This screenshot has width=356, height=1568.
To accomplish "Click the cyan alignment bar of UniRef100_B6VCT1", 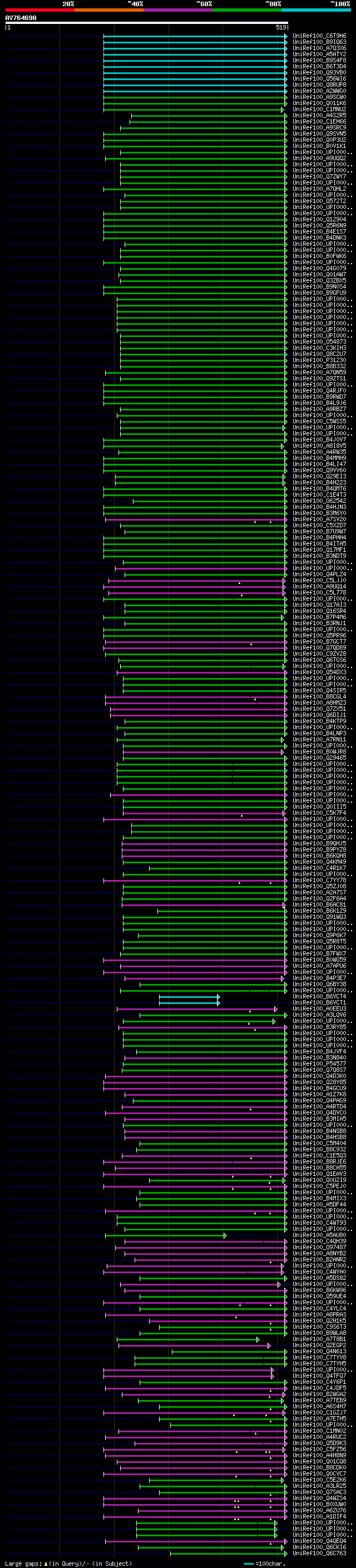I will click(x=189, y=1002).
